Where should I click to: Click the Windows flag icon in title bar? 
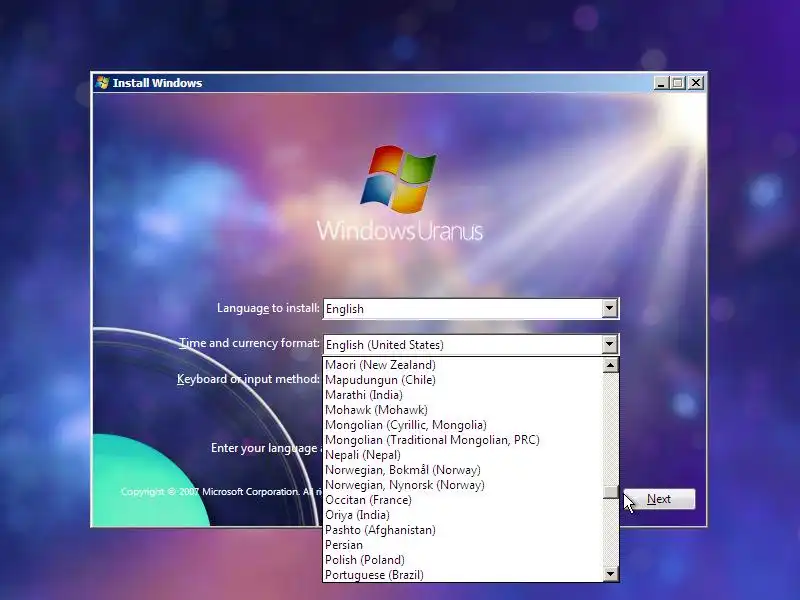point(102,83)
